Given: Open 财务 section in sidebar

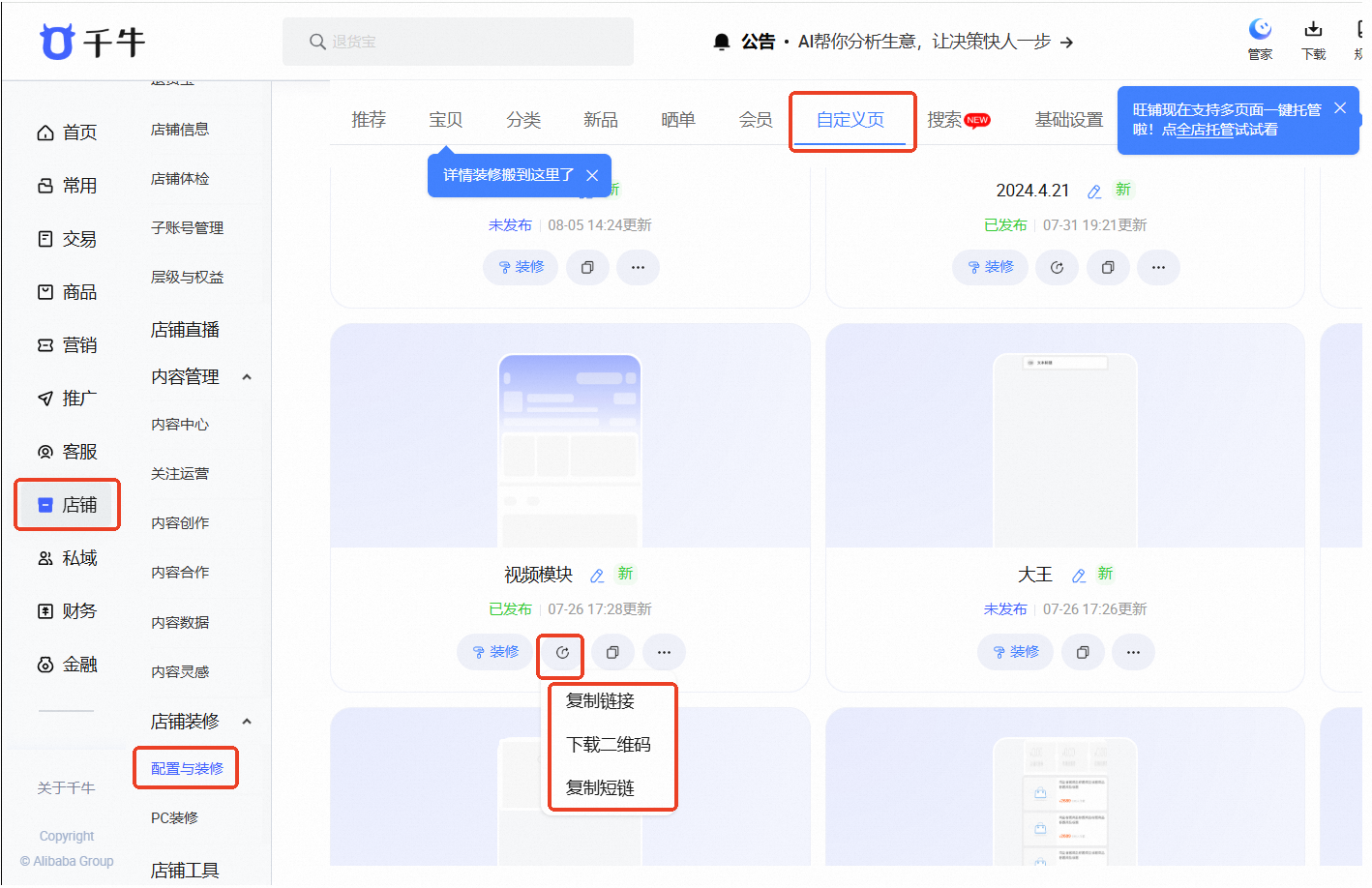Looking at the screenshot, I should coord(67,611).
